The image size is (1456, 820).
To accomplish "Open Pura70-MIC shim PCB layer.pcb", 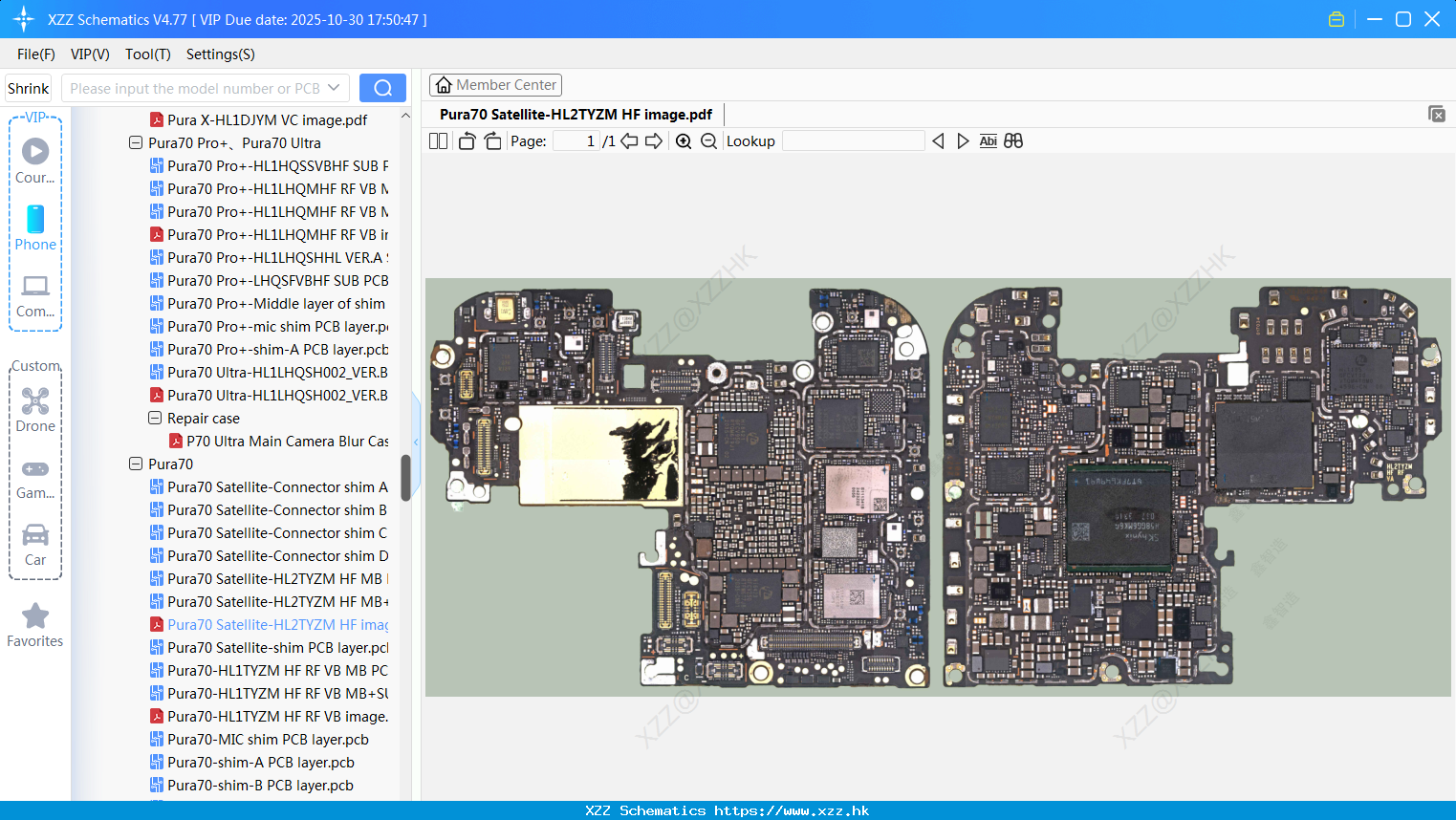I will click(x=259, y=739).
